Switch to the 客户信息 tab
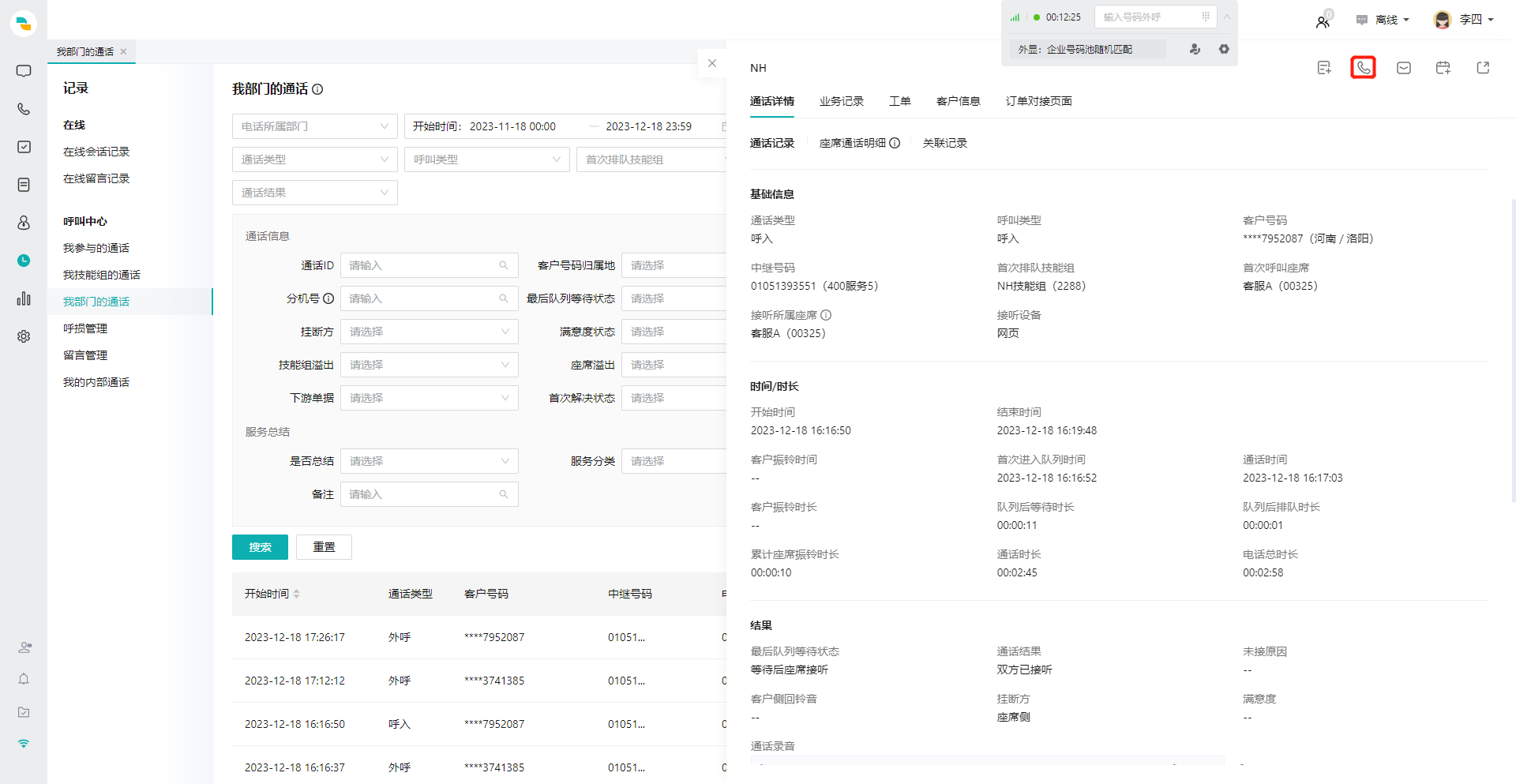Viewport: 1516px width, 784px height. coord(959,101)
